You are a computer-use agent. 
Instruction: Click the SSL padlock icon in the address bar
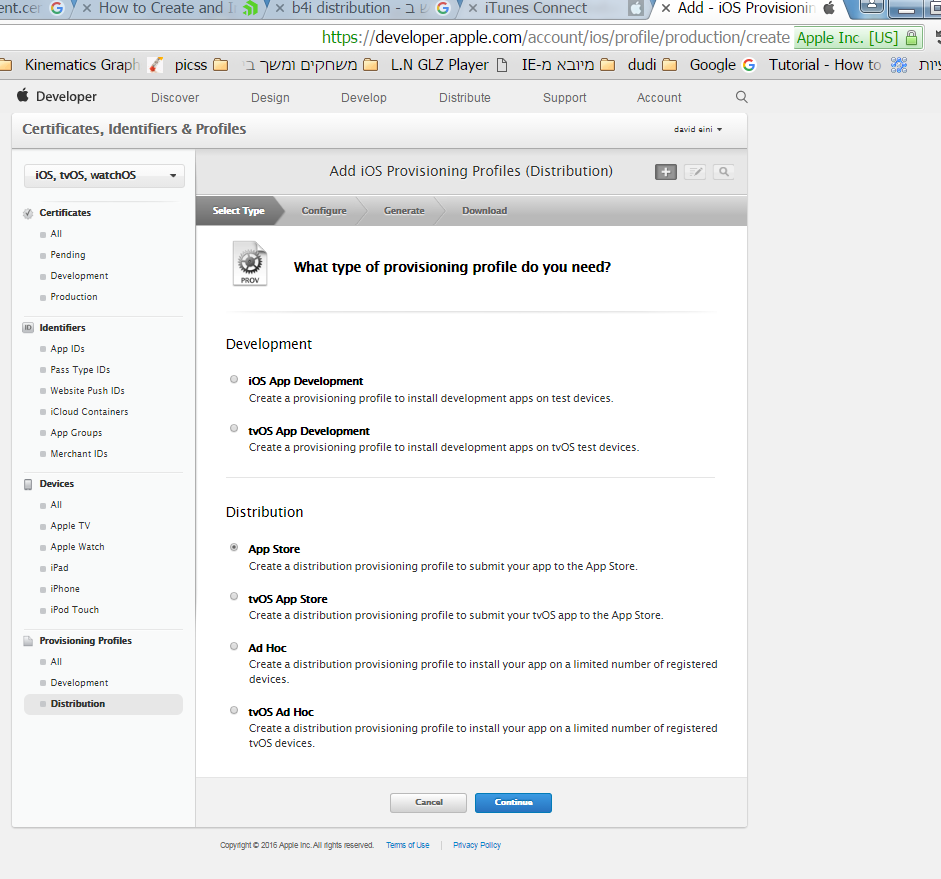[911, 38]
